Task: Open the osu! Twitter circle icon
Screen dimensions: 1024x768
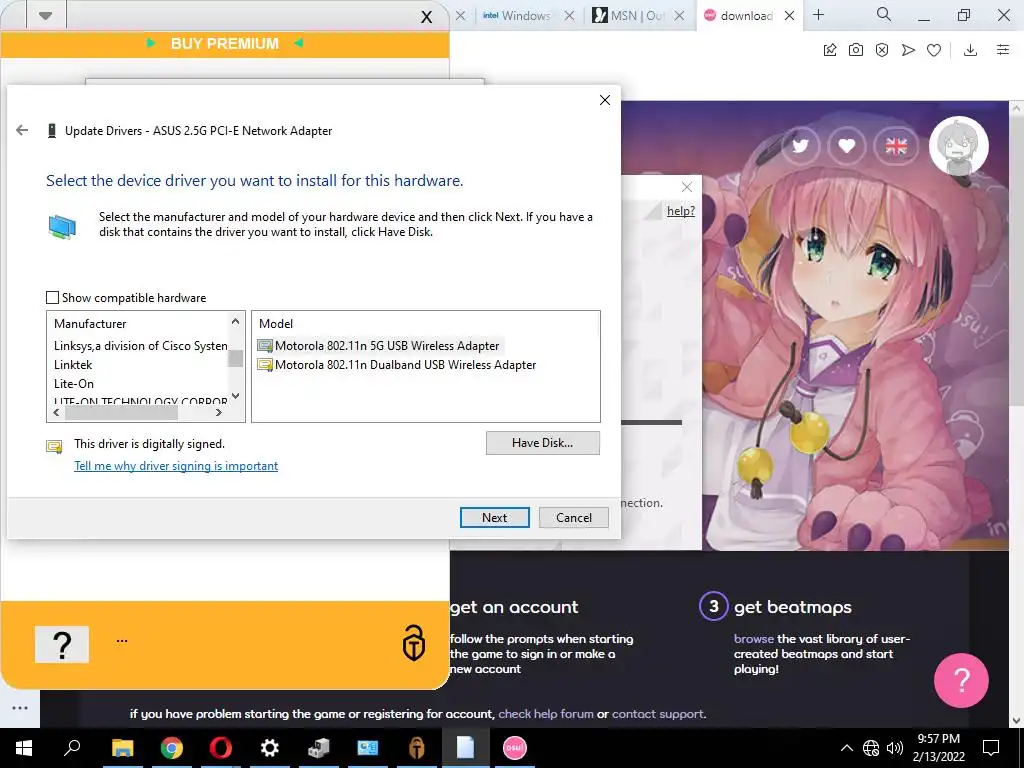Action: tap(800, 146)
